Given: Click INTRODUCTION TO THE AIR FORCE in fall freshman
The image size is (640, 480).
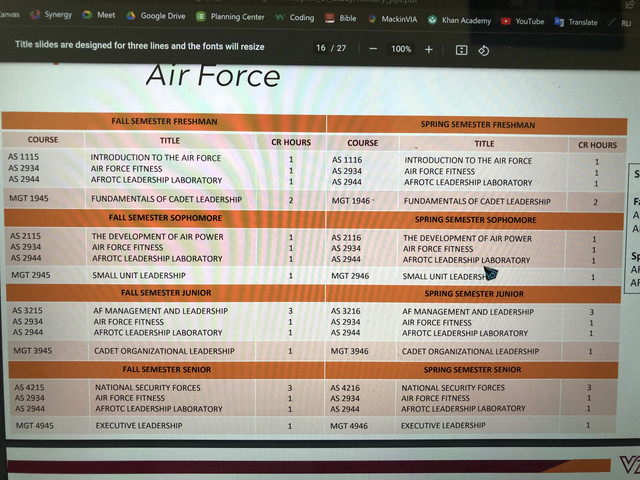Looking at the screenshot, I should click(156, 158).
